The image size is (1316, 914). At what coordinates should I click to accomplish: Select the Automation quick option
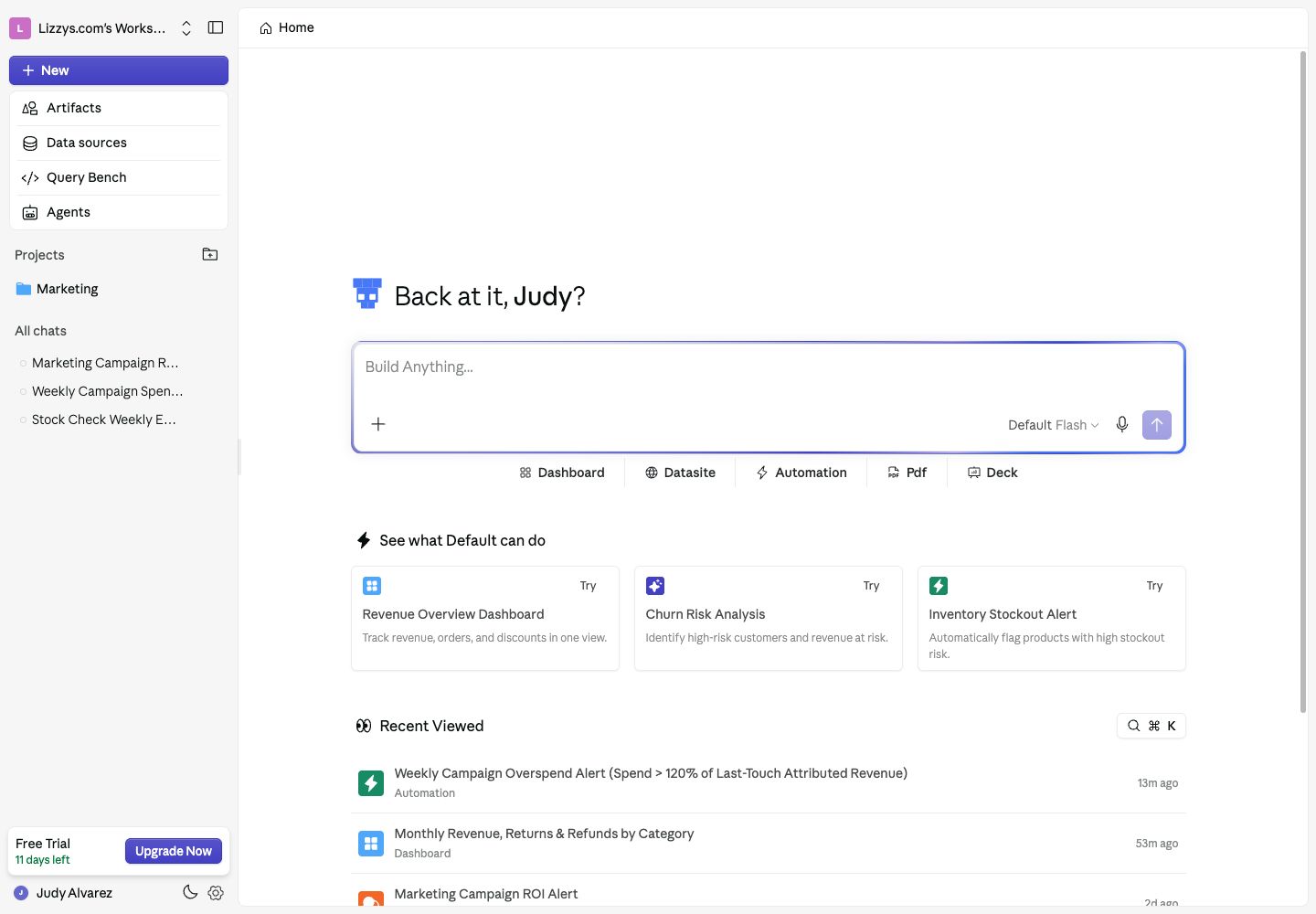click(801, 473)
